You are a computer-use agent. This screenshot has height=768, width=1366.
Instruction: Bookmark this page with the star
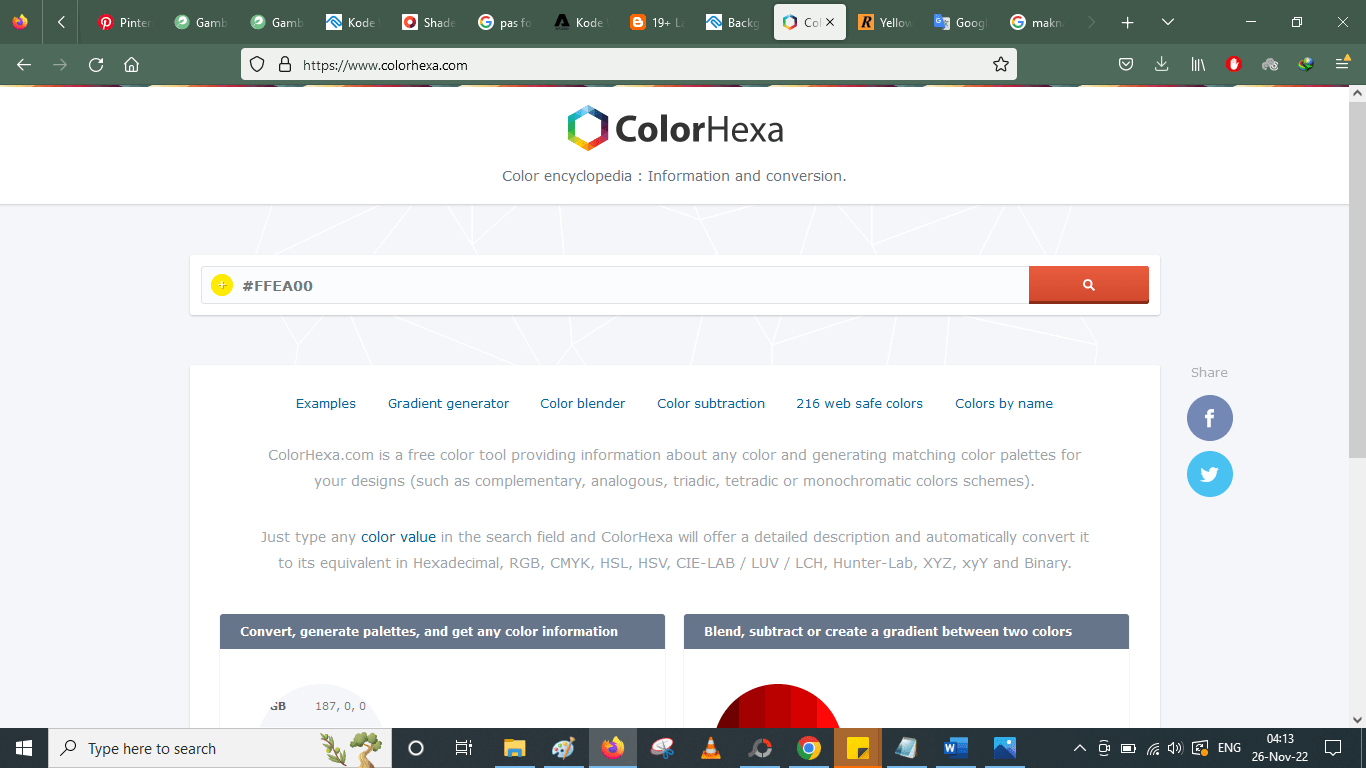(1000, 65)
